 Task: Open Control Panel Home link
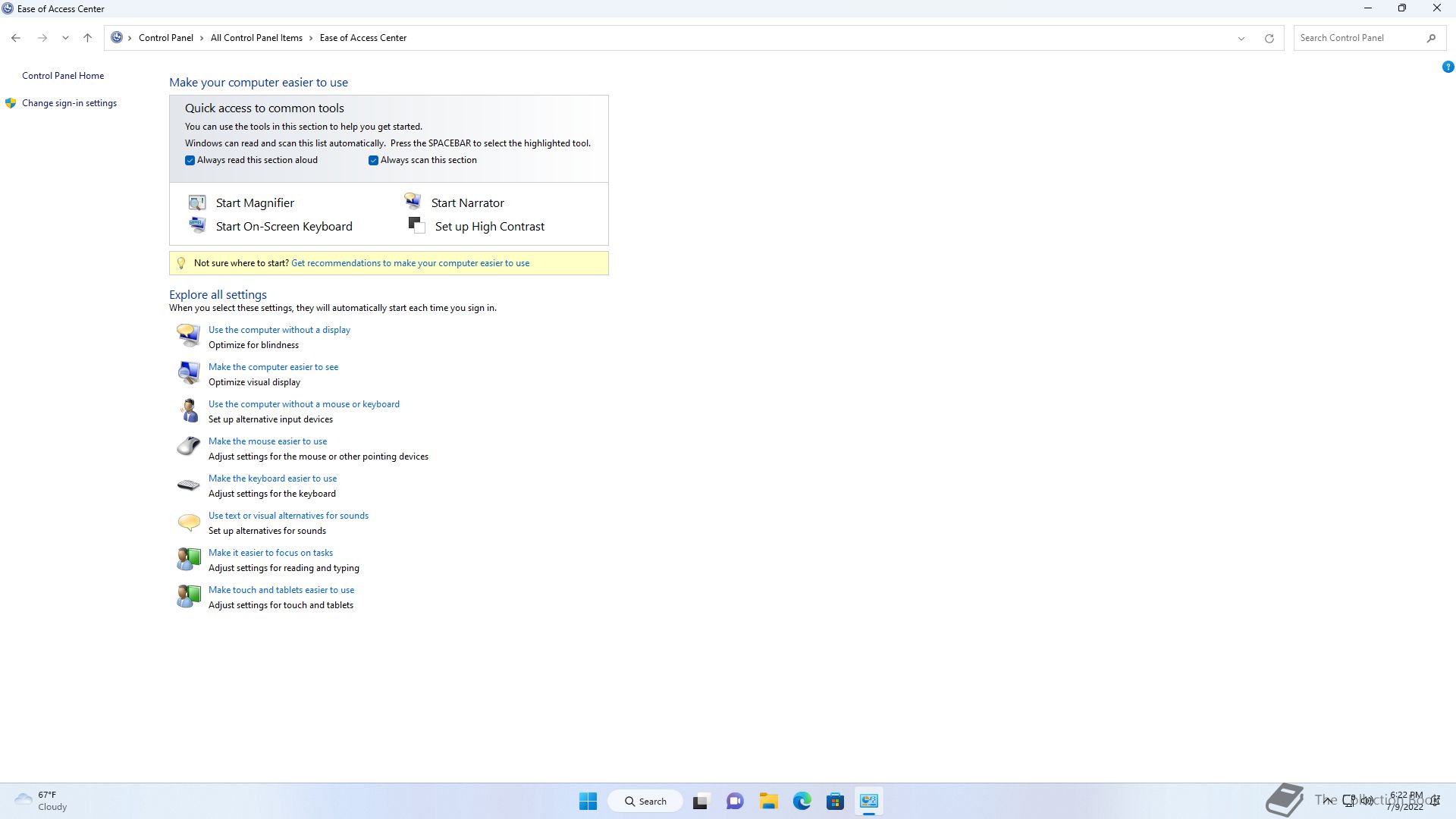coord(63,76)
